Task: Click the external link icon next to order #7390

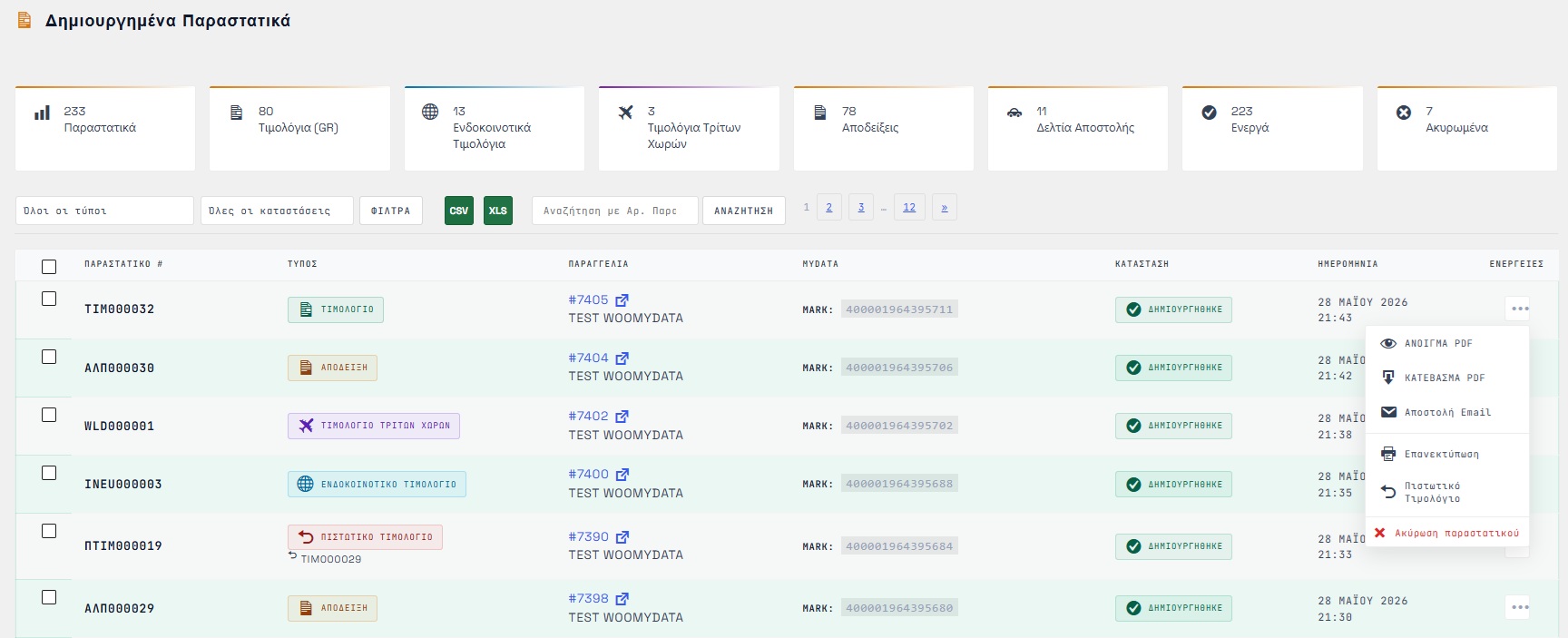Action: coord(622,537)
